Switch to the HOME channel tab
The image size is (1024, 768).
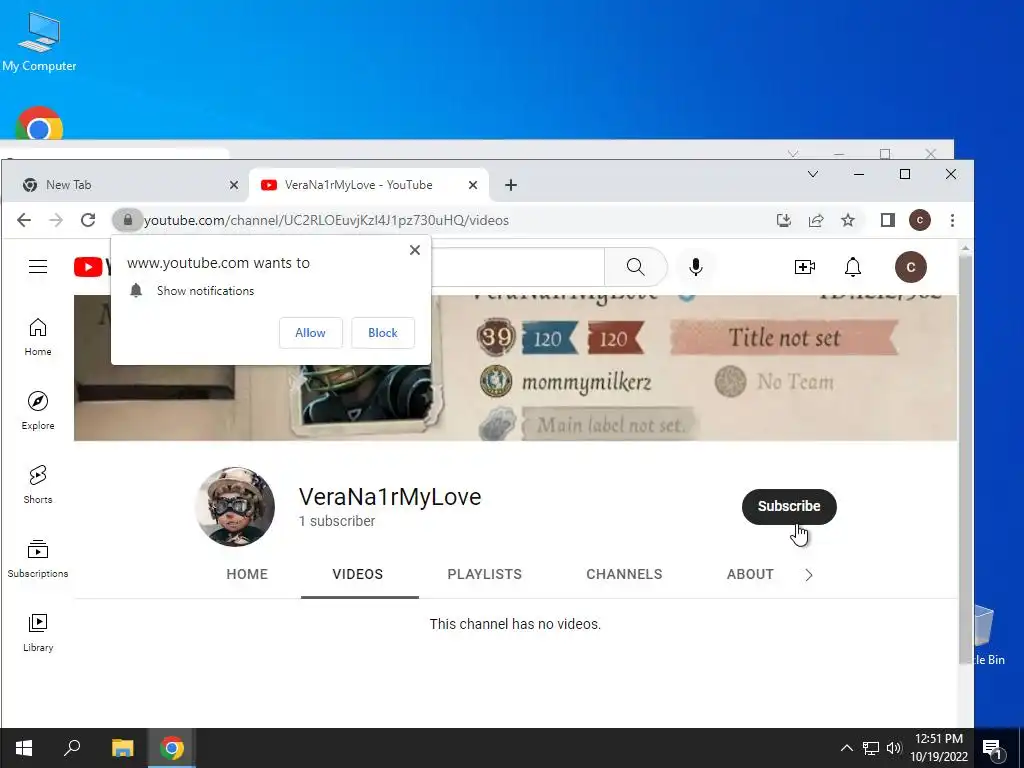pos(247,574)
